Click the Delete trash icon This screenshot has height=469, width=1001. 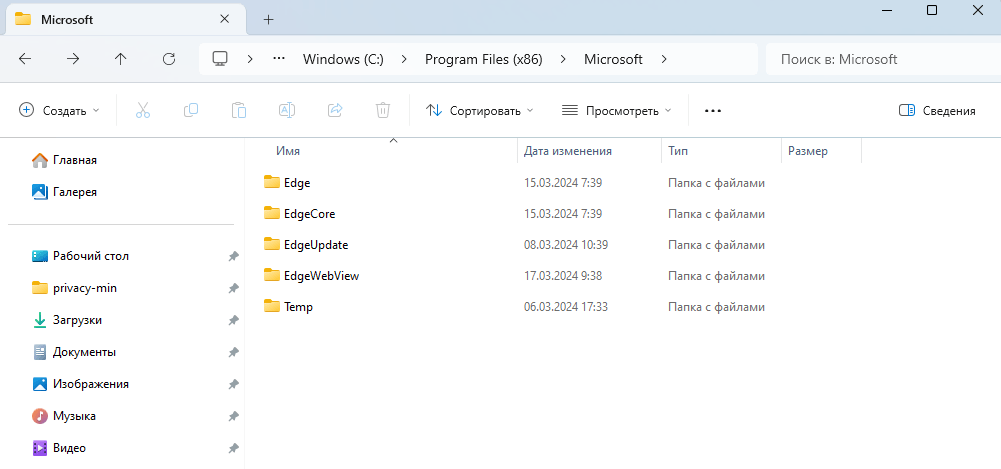[x=382, y=110]
